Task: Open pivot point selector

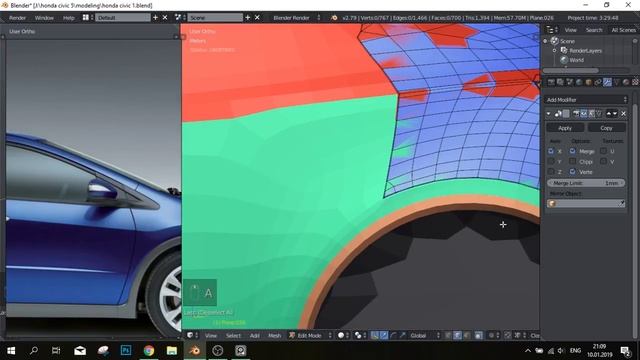Action: (360, 336)
